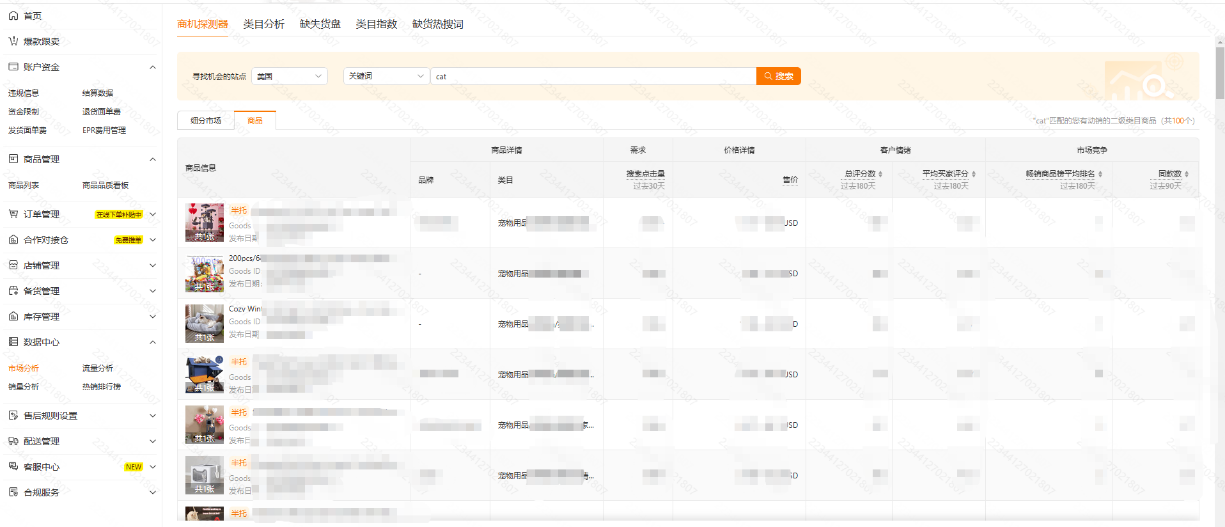The width and height of the screenshot is (1225, 527).
Task: Click the 商品管理 icon in sidebar
Action: (x=13, y=159)
